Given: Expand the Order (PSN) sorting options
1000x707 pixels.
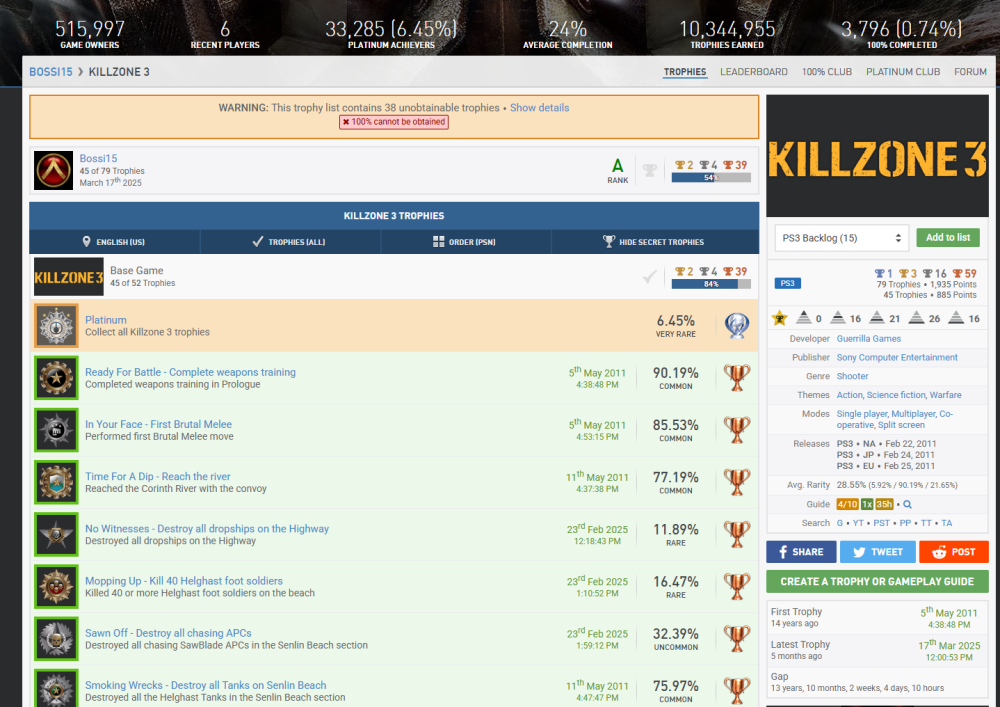Looking at the screenshot, I should (x=464, y=242).
